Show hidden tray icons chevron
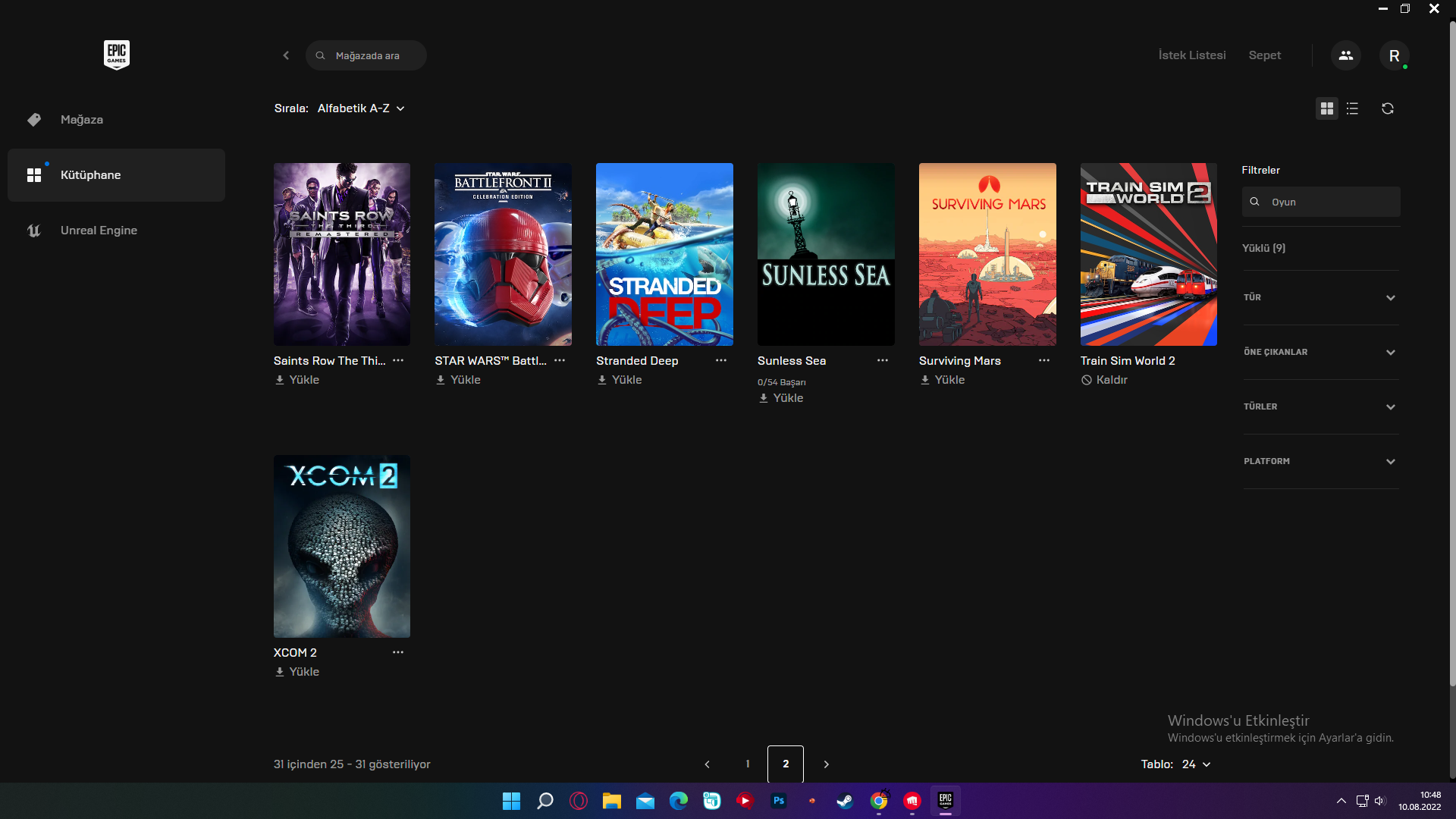Image resolution: width=1456 pixels, height=819 pixels. 1341,801
